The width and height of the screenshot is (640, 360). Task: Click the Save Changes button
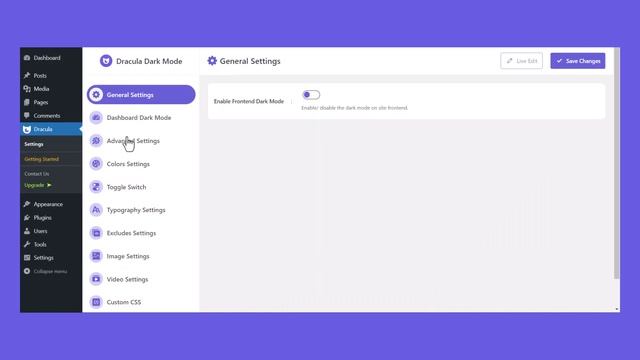click(578, 61)
